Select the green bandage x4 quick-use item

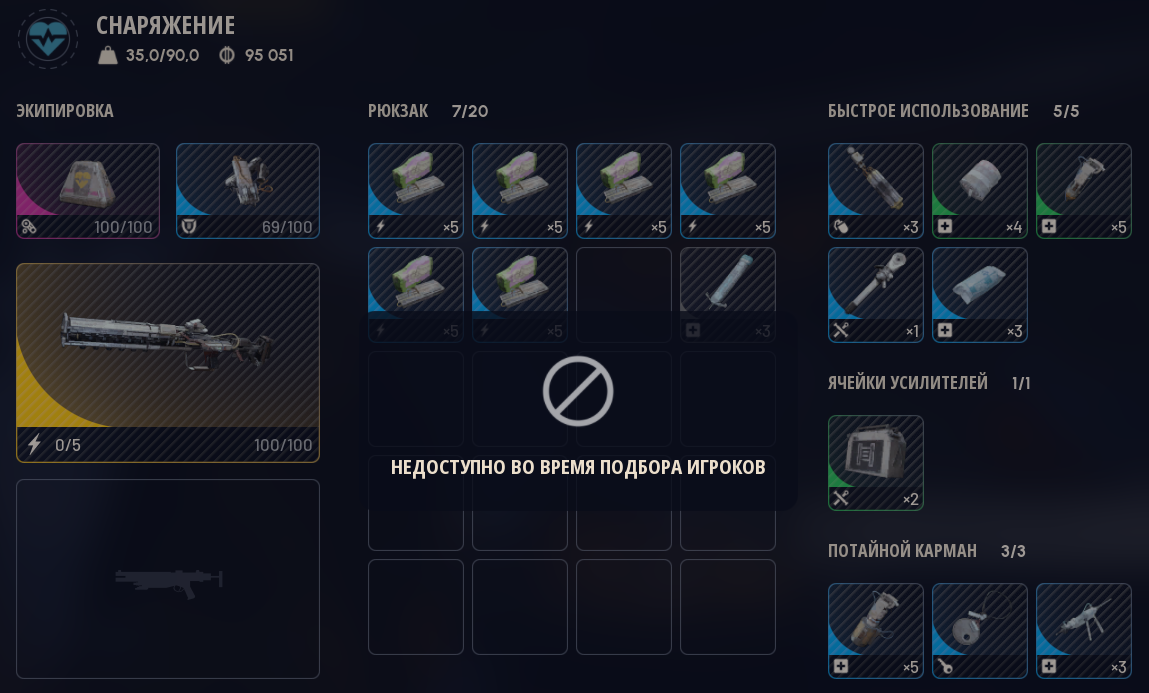[x=980, y=191]
